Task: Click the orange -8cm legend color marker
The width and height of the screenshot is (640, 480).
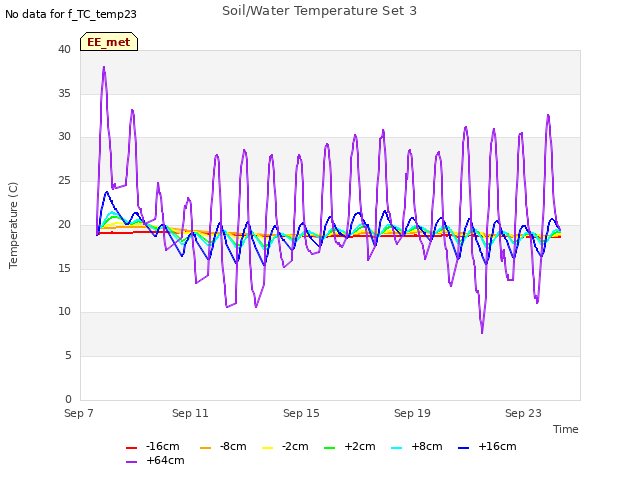Action: (205, 448)
